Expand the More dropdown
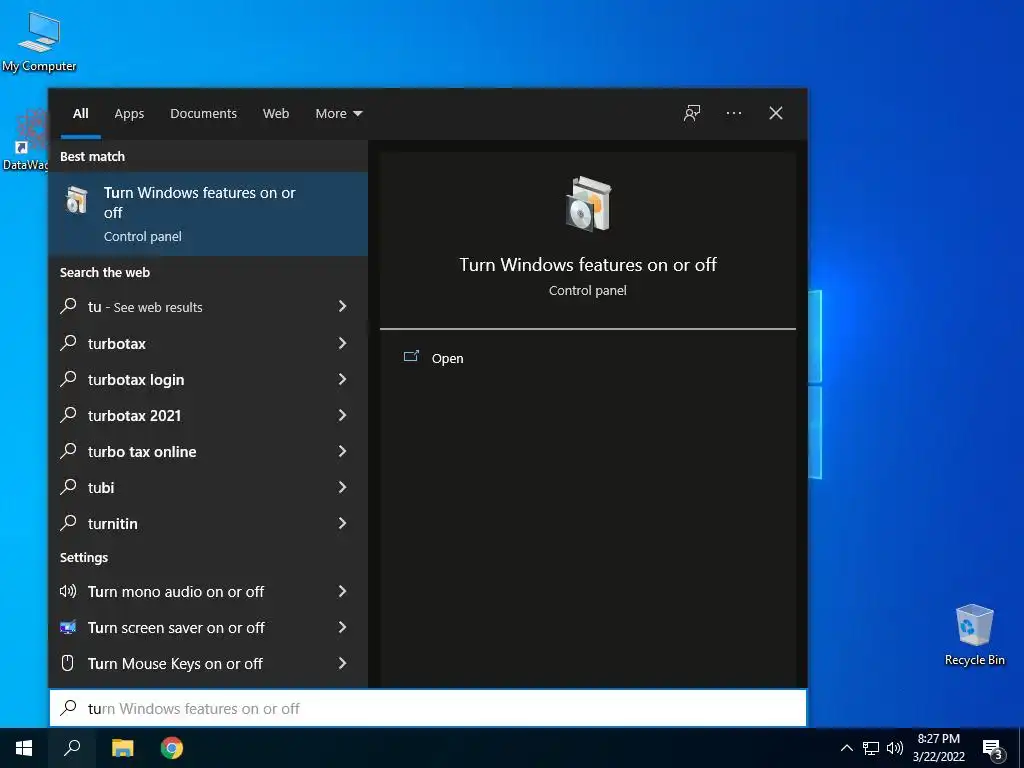This screenshot has height=768, width=1024. point(338,114)
